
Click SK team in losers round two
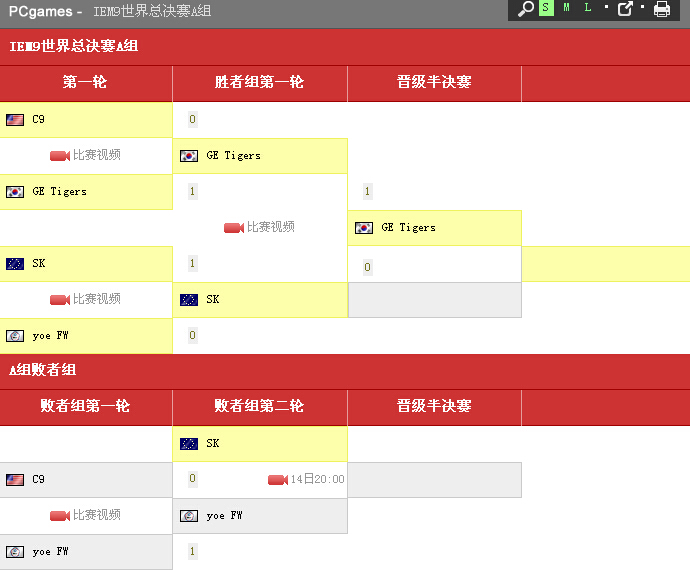click(212, 443)
